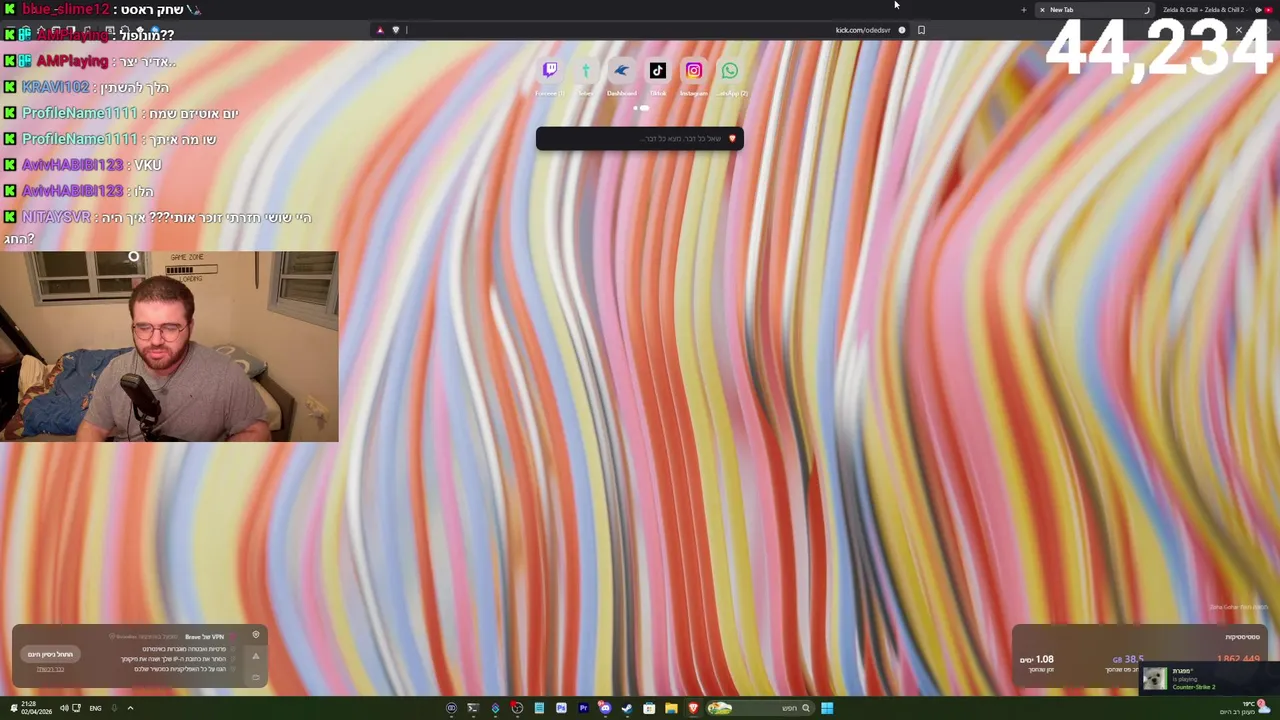Screen dimensions: 1280x720
Task: Open the Instagram shortcut tile
Action: [x=693, y=71]
